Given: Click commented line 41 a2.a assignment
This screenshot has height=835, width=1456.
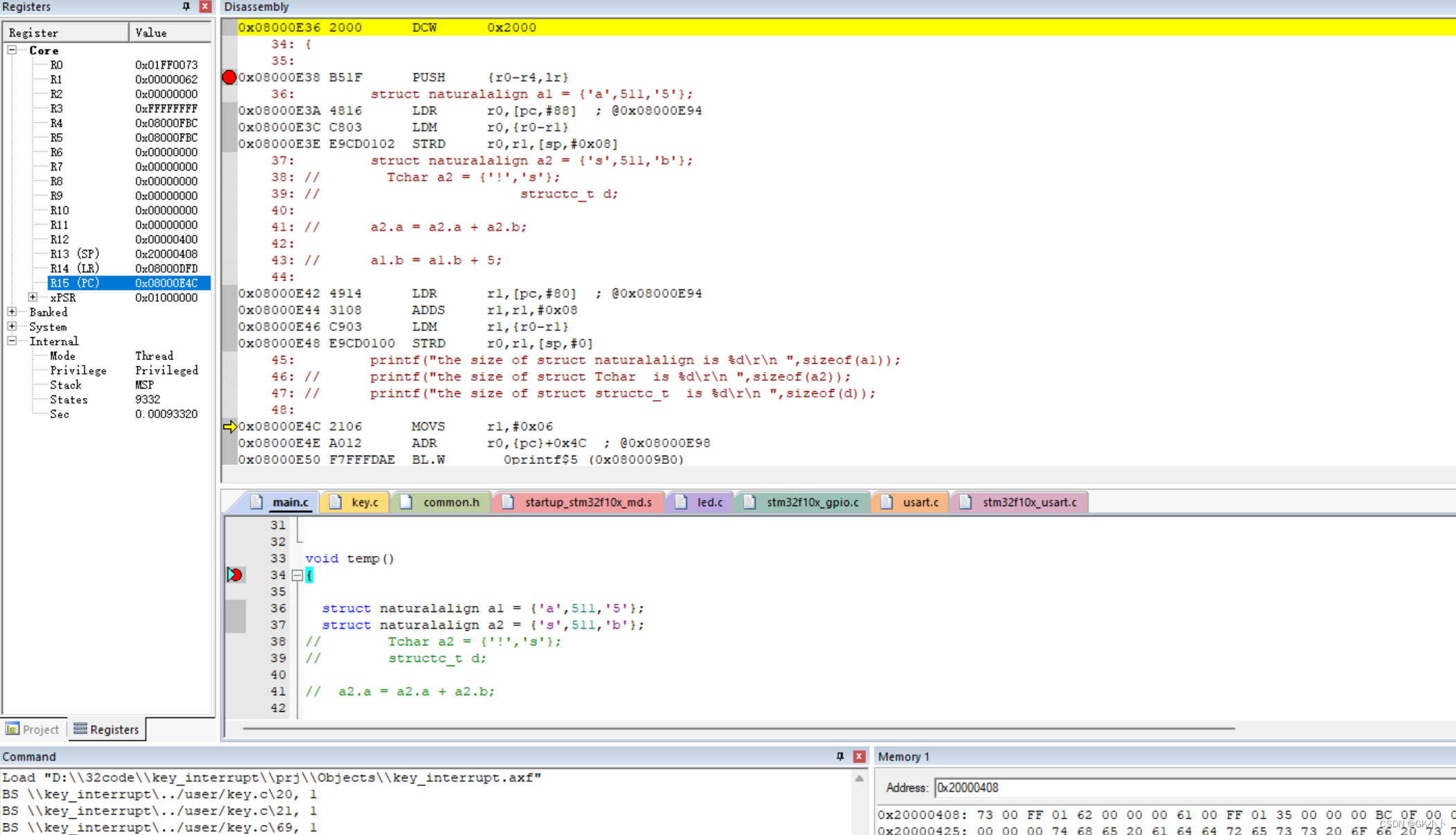Looking at the screenshot, I should coord(400,691).
